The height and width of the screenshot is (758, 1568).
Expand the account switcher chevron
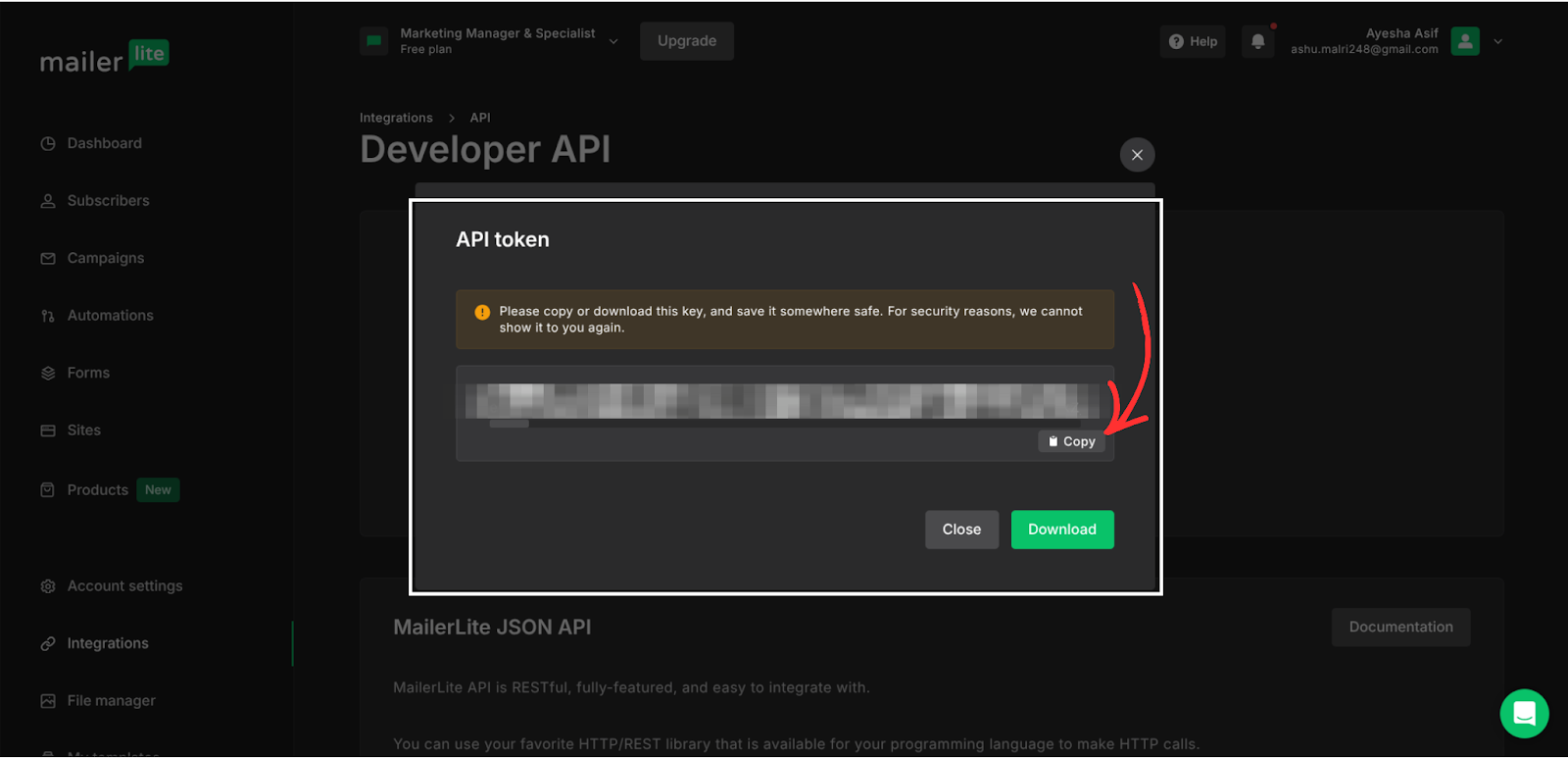pyautogui.click(x=613, y=41)
